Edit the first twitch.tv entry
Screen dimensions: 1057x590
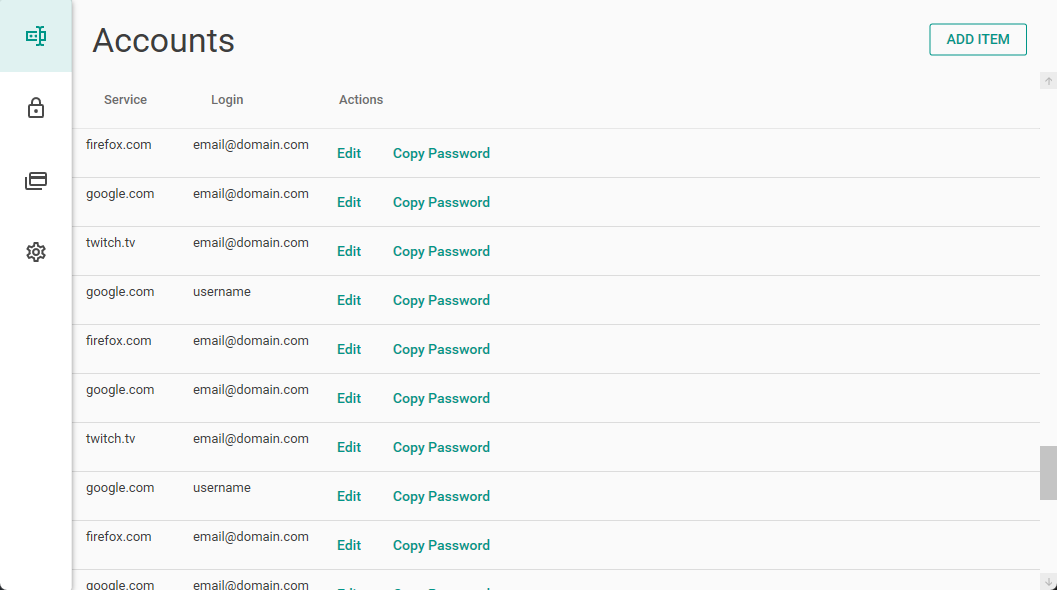[x=349, y=252]
